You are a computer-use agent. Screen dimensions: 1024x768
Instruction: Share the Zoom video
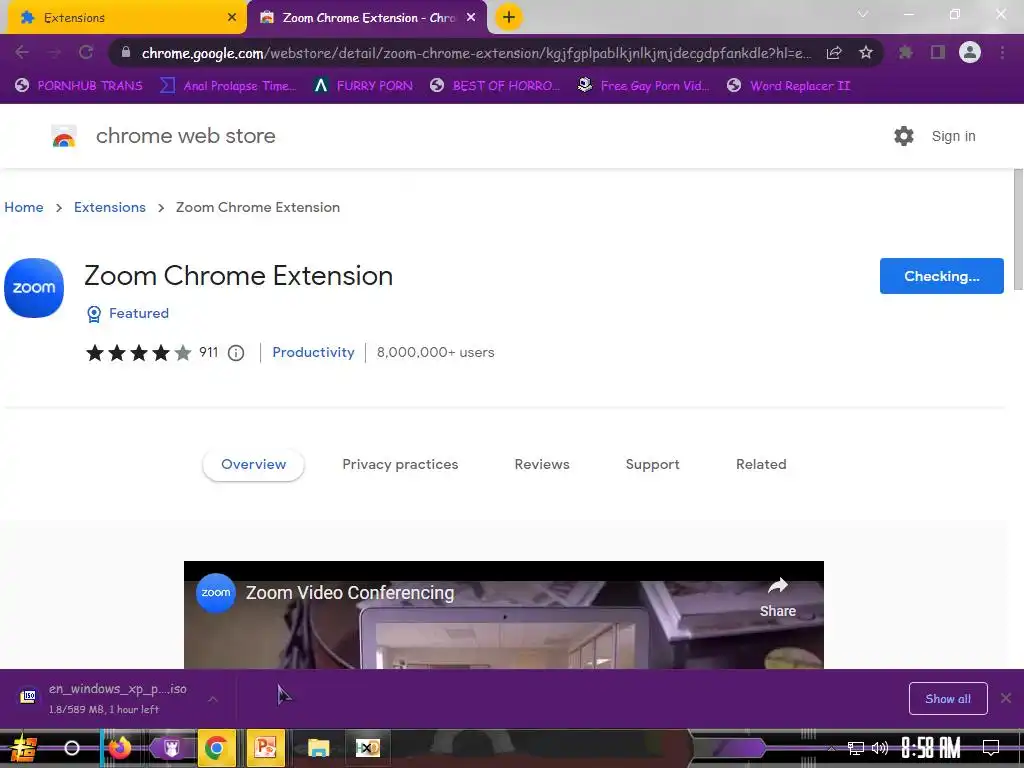[x=778, y=598]
